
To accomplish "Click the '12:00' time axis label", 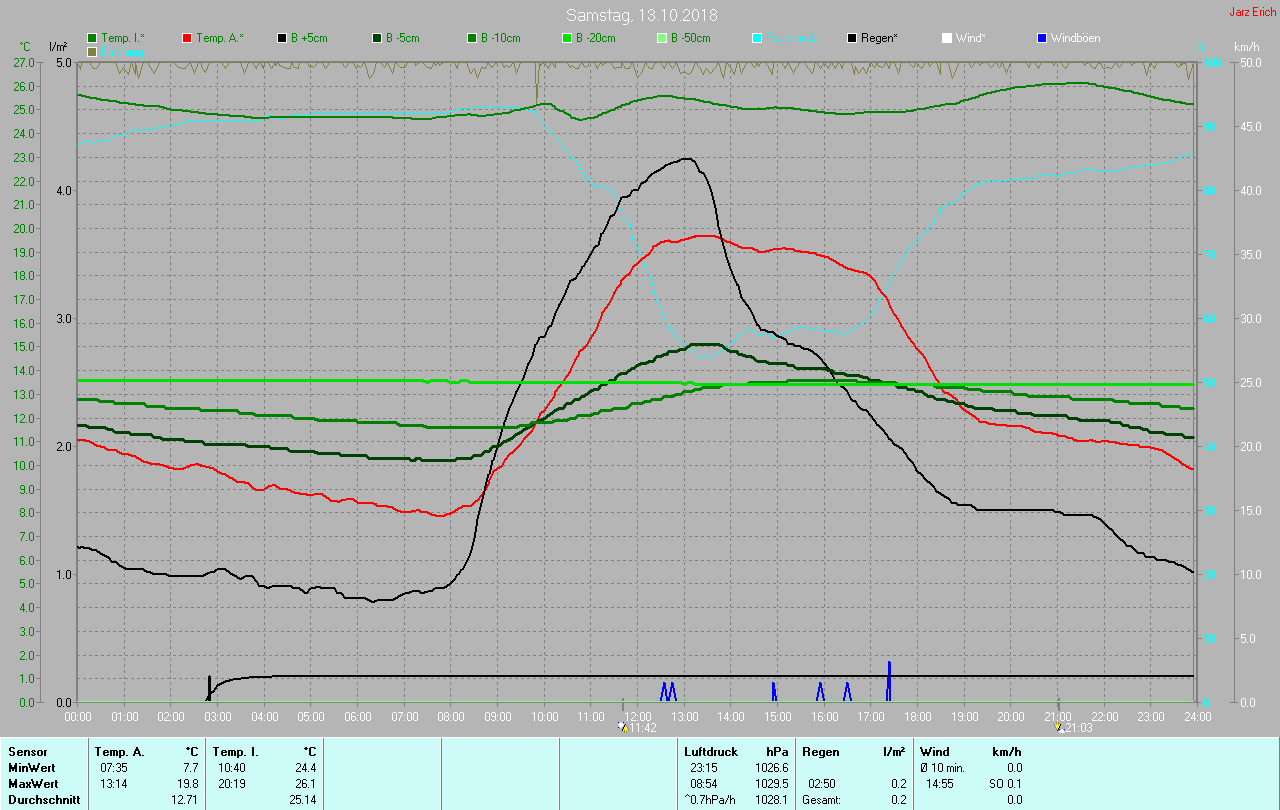I will pos(638,716).
